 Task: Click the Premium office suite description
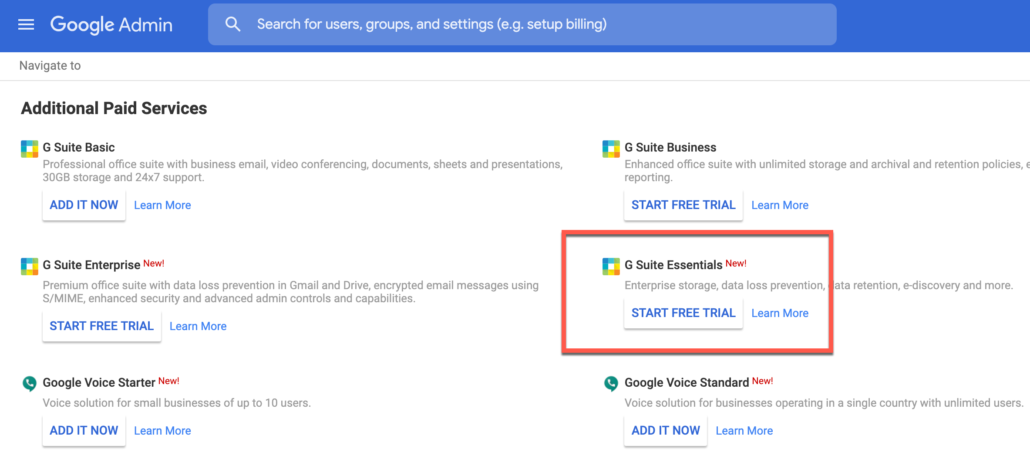(x=290, y=292)
